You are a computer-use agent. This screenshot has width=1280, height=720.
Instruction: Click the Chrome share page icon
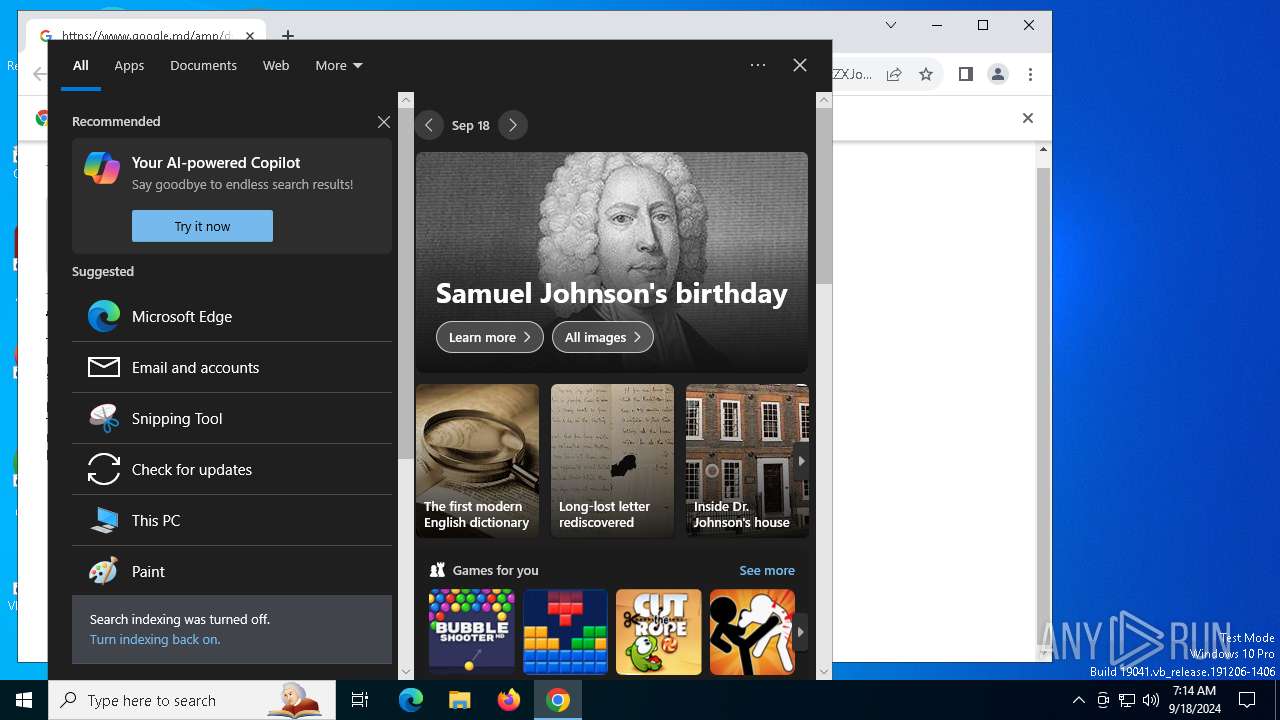click(x=894, y=74)
